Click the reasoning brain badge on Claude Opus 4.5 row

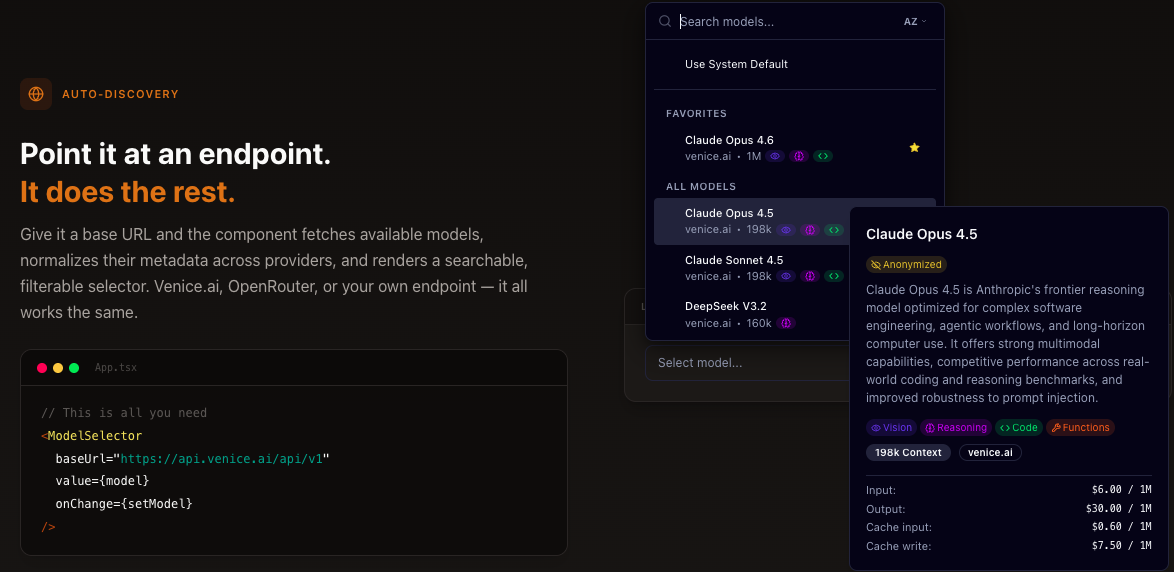coord(809,230)
